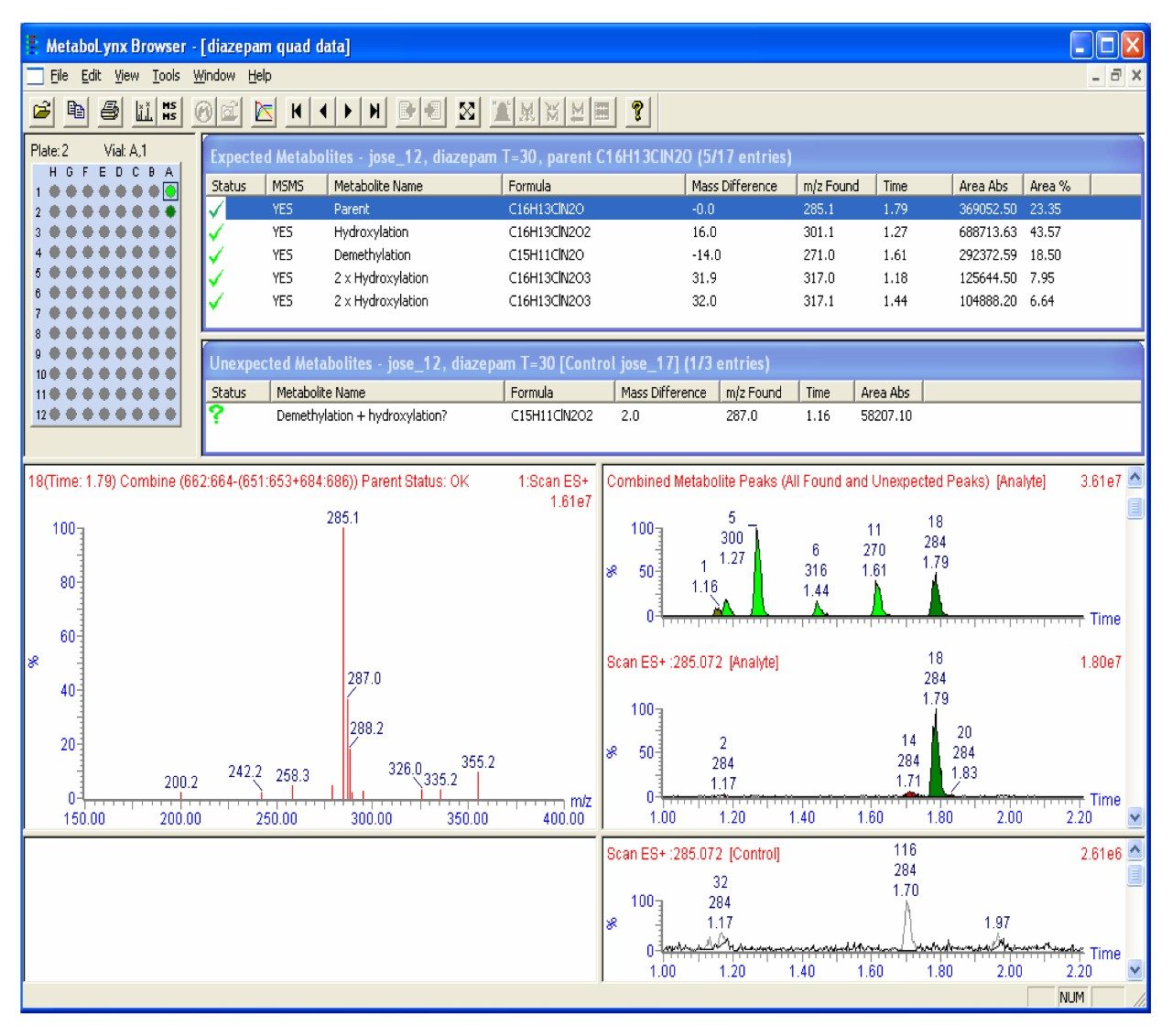Select 2 x Hydroxylation row at time 1.18
The height and width of the screenshot is (1036, 1172).
[x=673, y=278]
